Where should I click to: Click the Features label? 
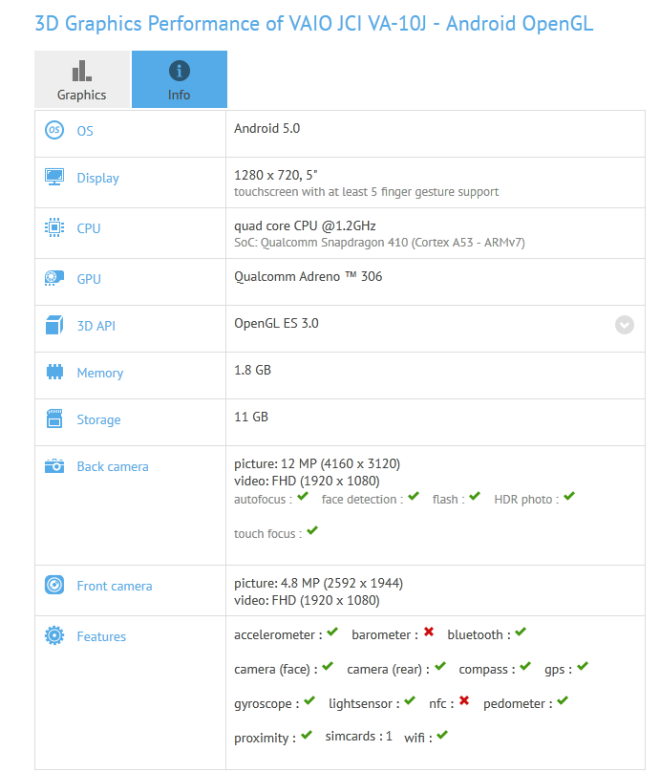(x=101, y=637)
